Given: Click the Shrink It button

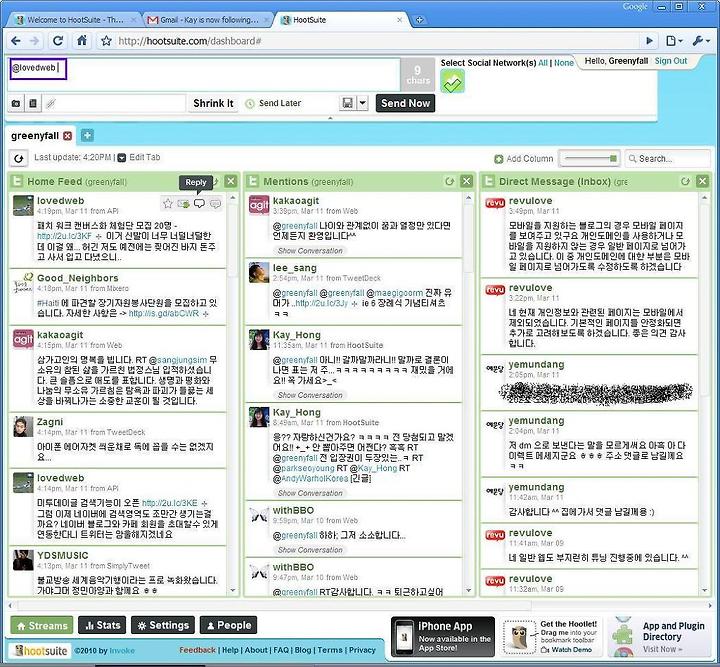Looking at the screenshot, I should coord(213,103).
